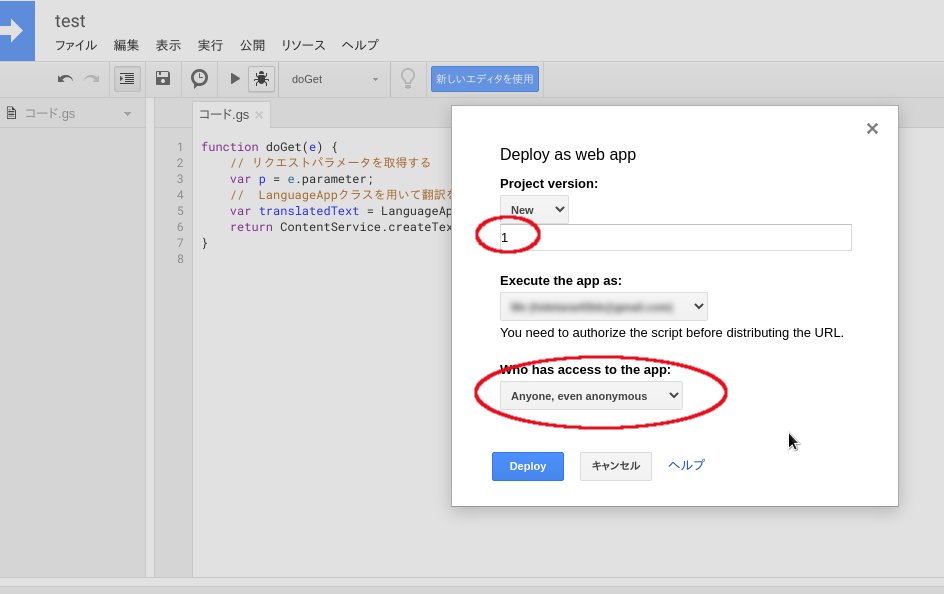The image size is (944, 594).
Task: Select the debug (bug) icon
Action: (260, 78)
